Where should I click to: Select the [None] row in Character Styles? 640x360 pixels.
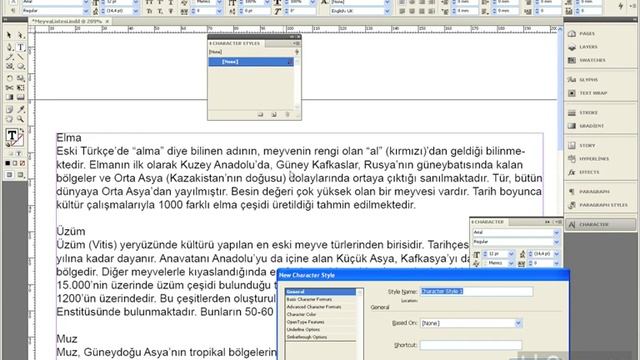pos(251,62)
